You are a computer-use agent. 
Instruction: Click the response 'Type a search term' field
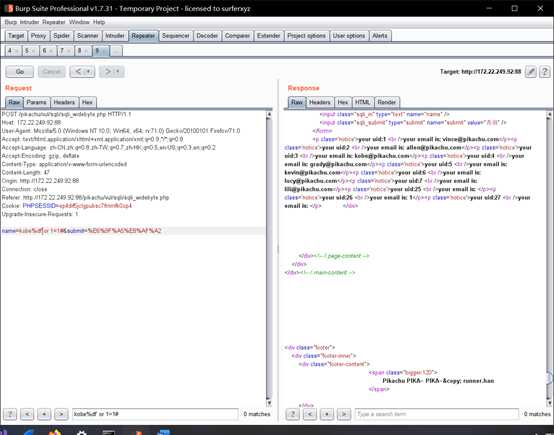click(x=437, y=414)
